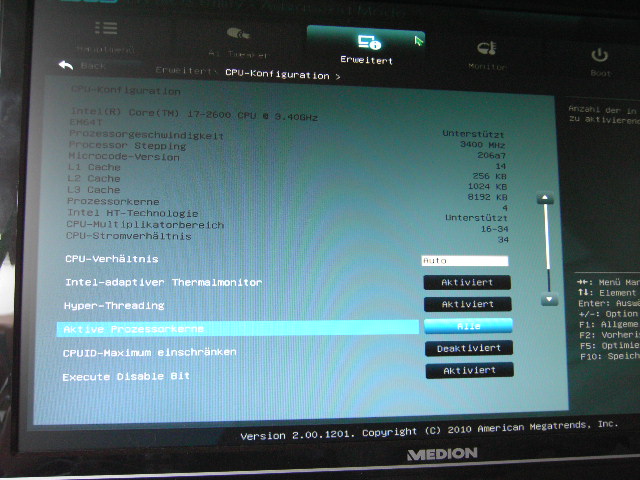
Task: Click the 8192 KB value
Action: tap(487, 197)
